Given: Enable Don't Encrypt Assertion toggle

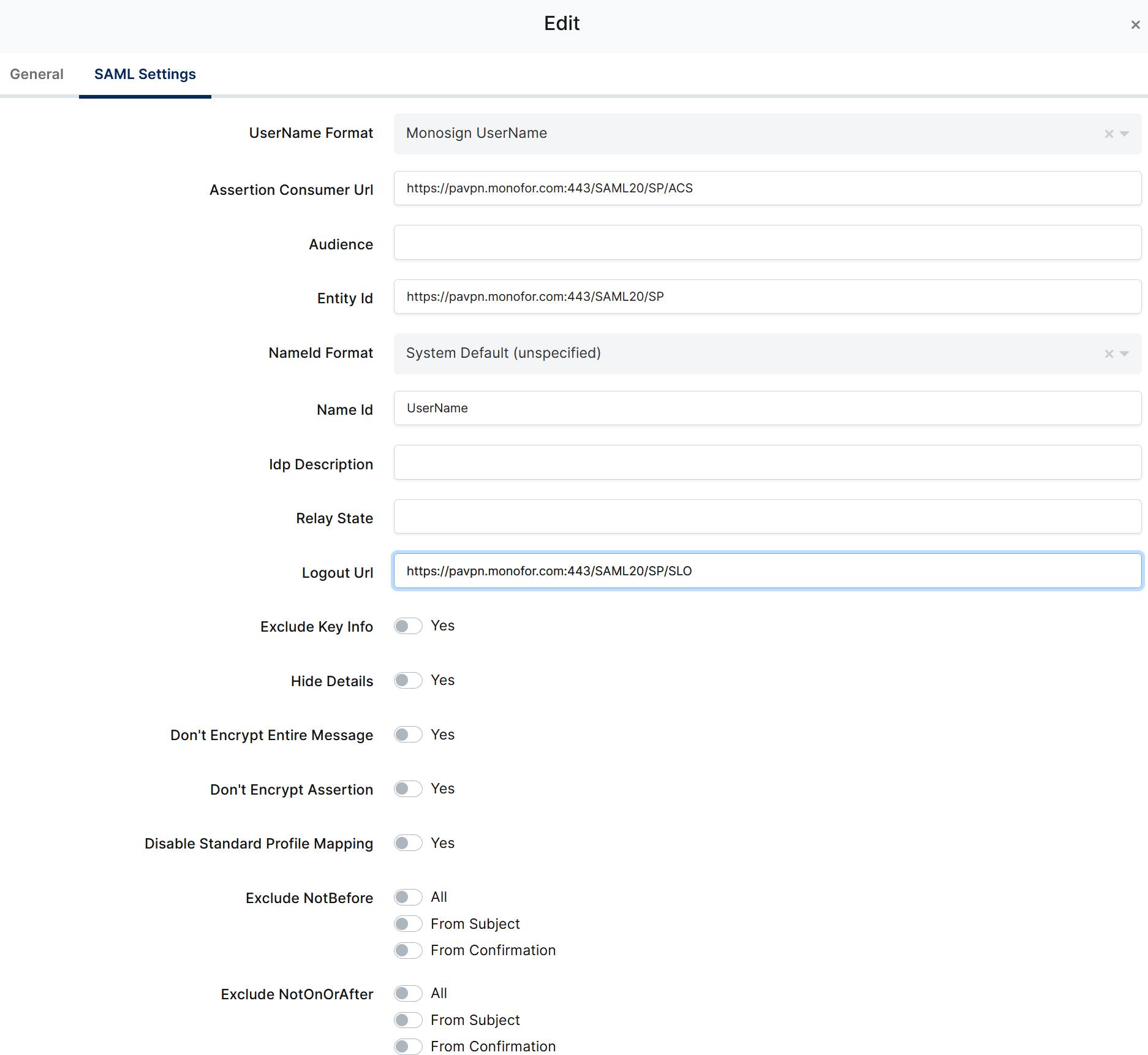Looking at the screenshot, I should tap(408, 789).
